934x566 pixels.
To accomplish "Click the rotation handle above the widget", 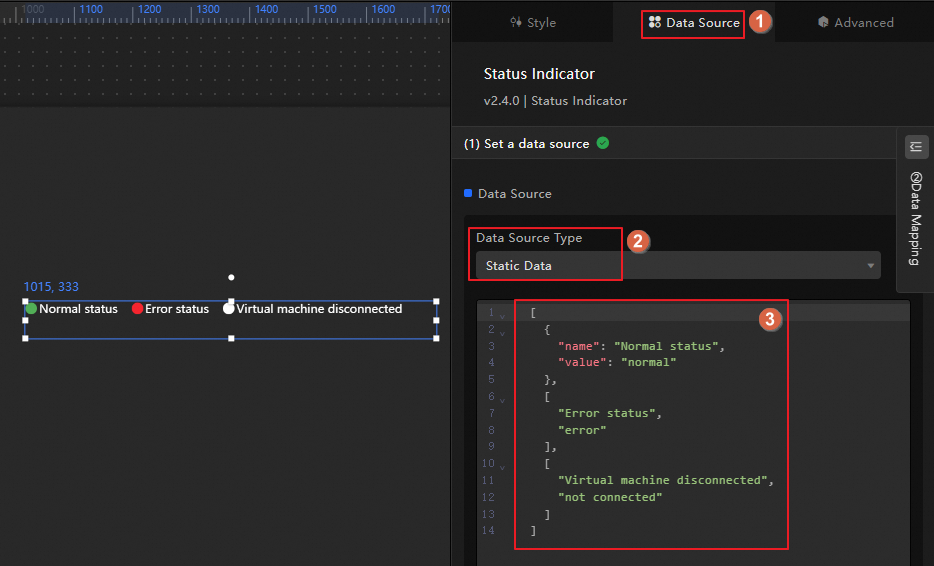I will pos(231,277).
